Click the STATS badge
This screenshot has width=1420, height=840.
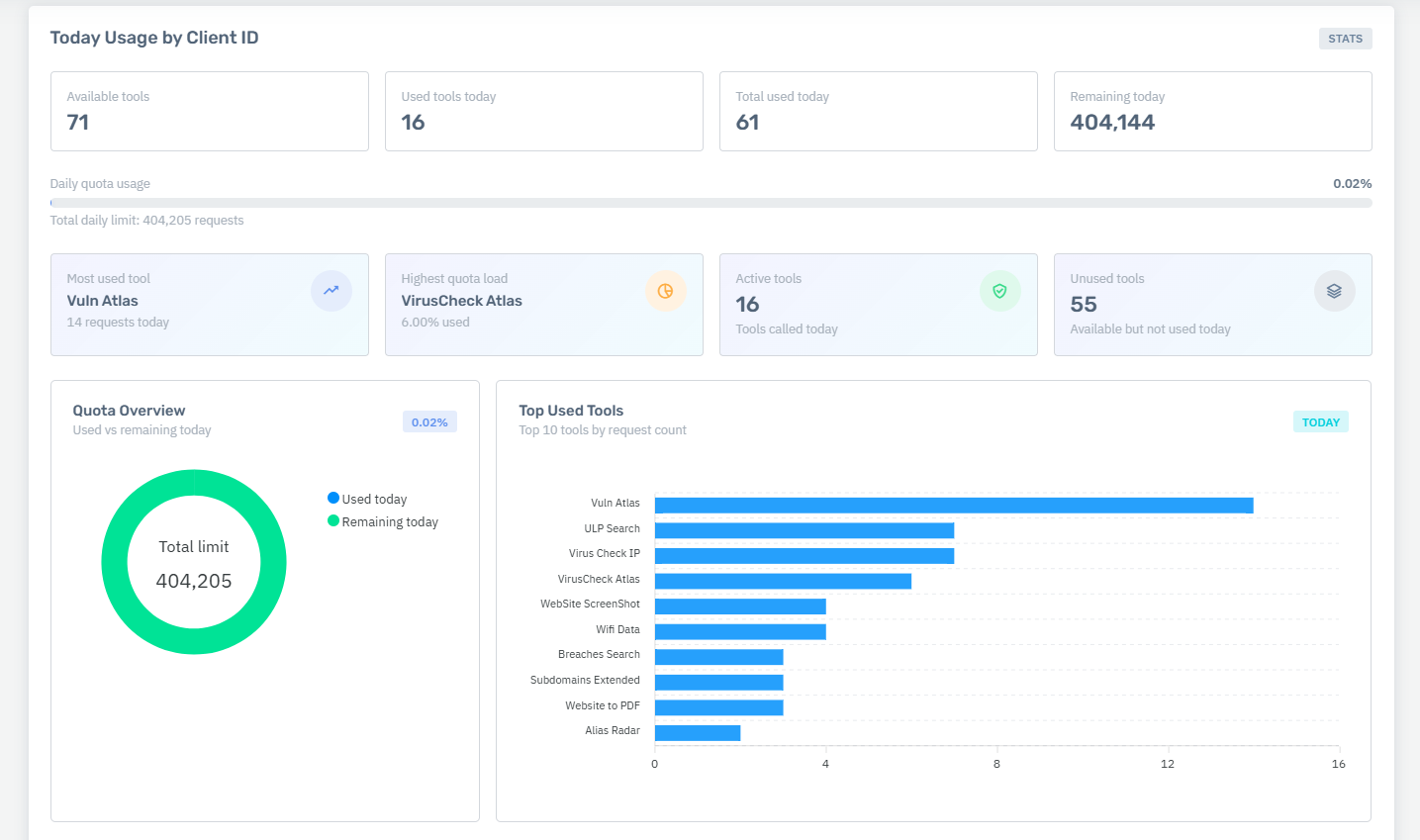point(1346,39)
